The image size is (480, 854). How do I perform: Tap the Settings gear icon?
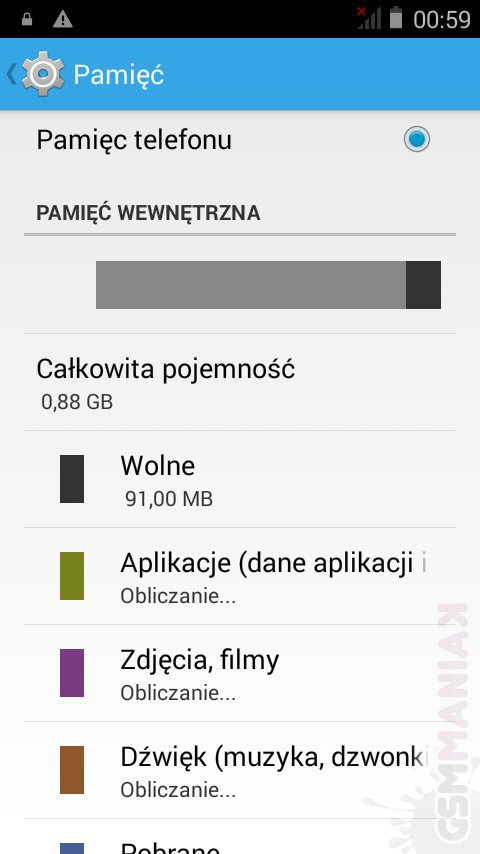[x=43, y=74]
